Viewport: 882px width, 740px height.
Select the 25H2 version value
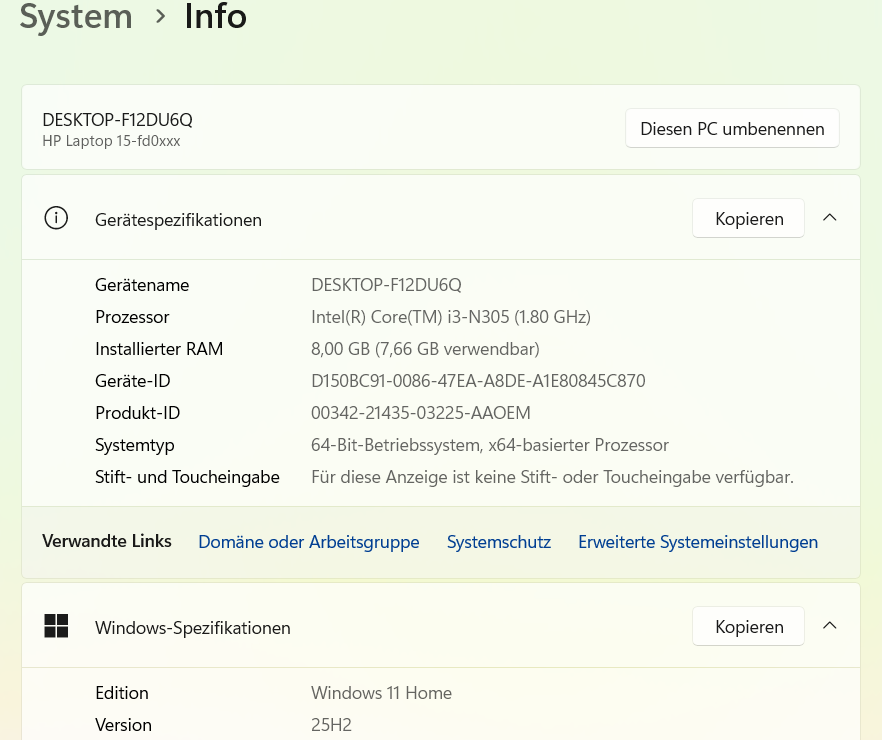331,725
